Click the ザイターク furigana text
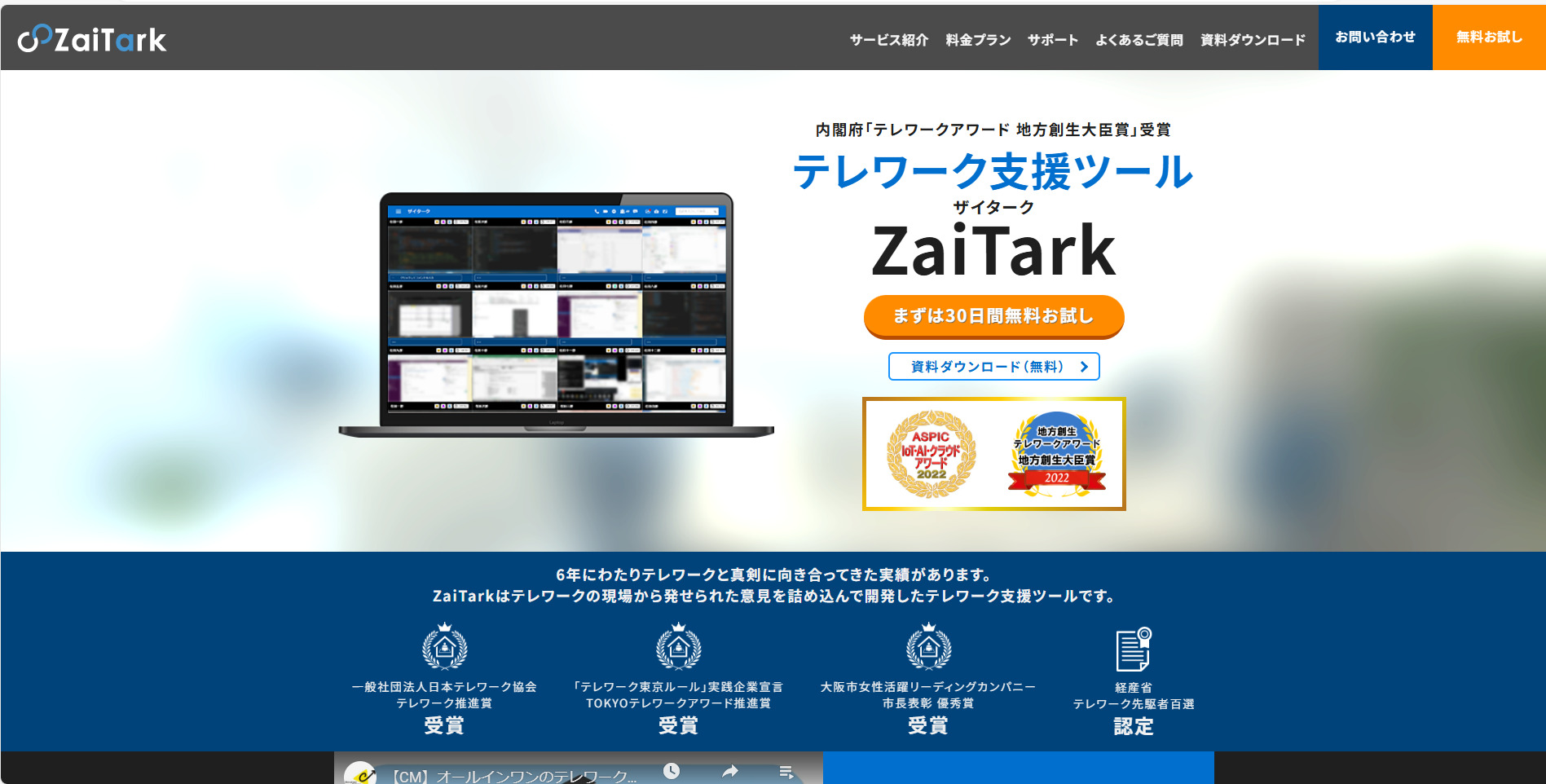The height and width of the screenshot is (784, 1546). click(x=993, y=207)
